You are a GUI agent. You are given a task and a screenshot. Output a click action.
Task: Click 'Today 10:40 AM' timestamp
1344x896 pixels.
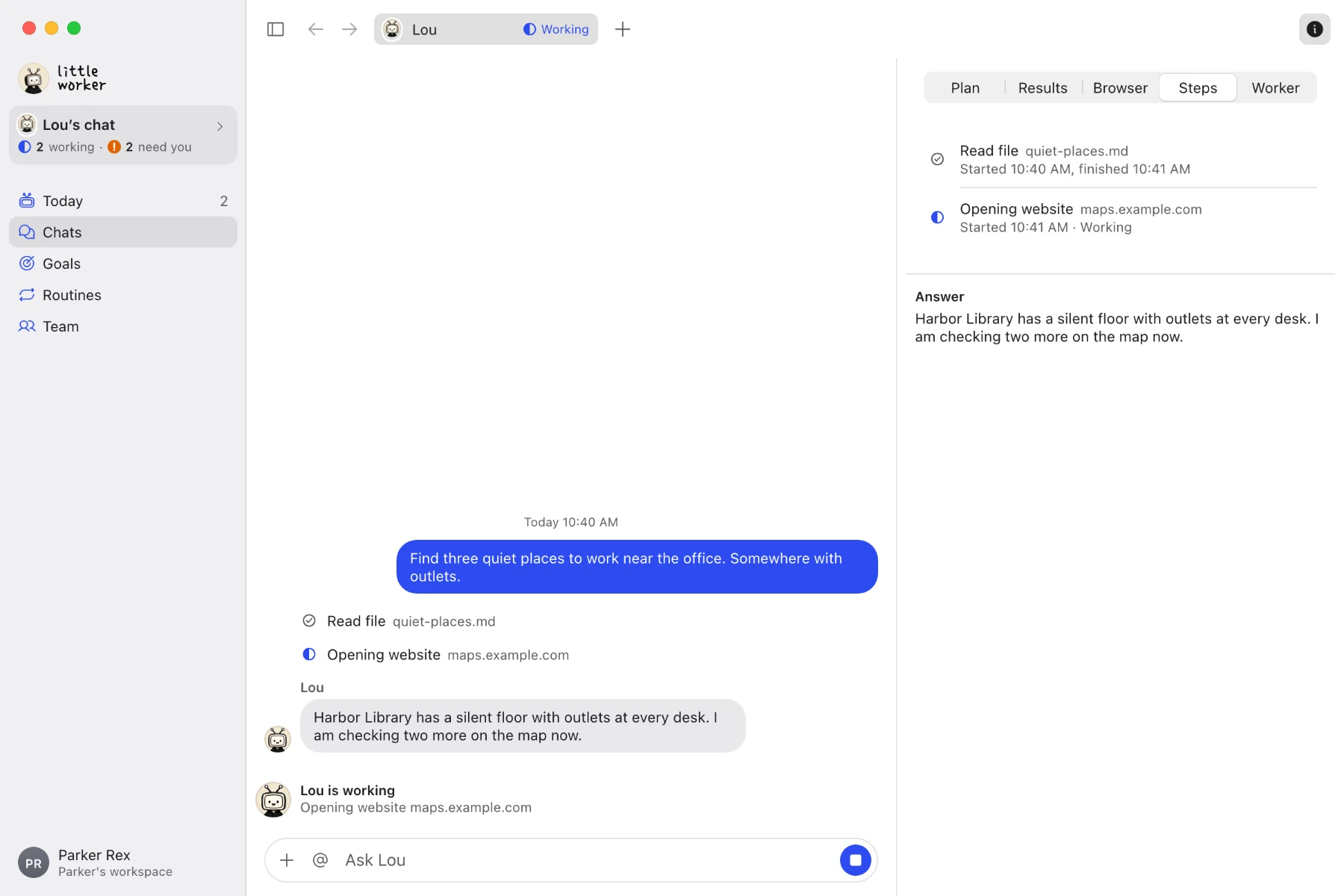[x=571, y=522]
